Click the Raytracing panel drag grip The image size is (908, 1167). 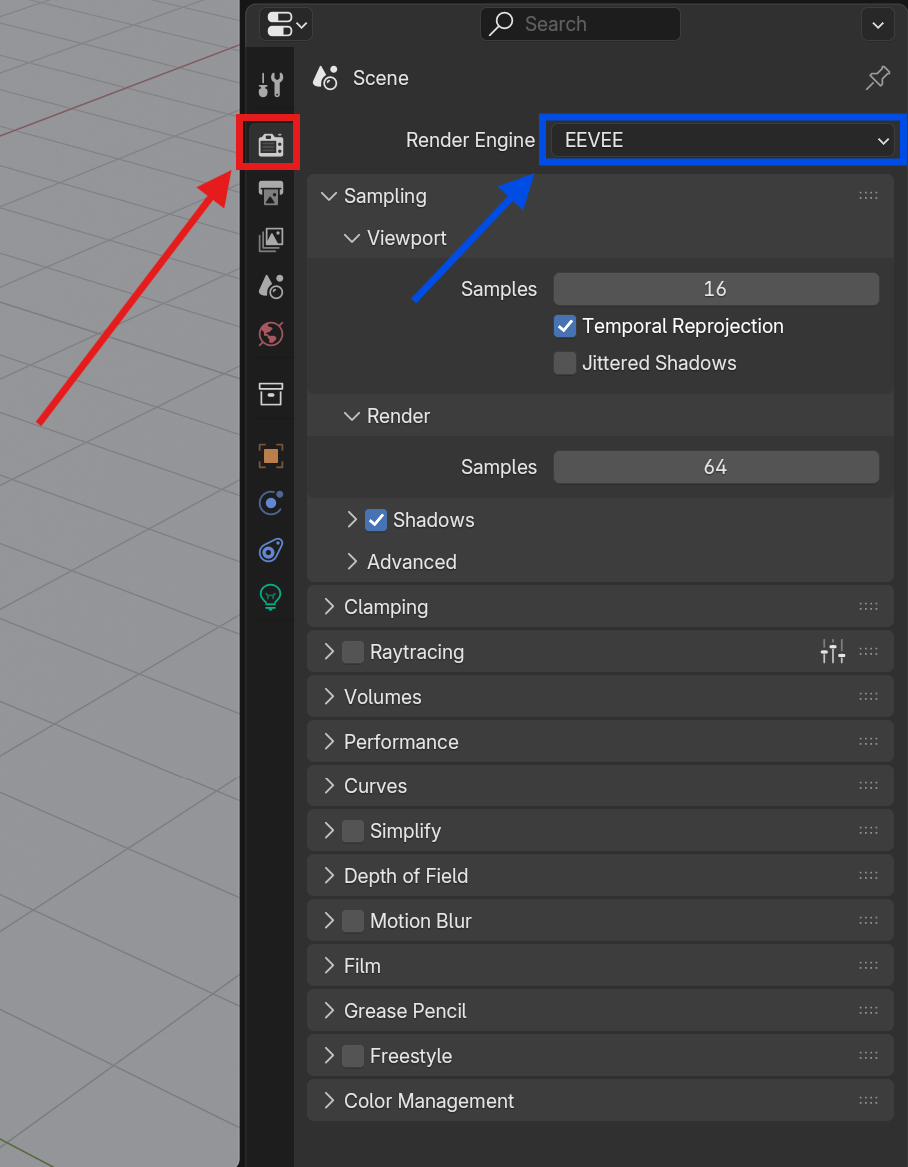(x=869, y=651)
